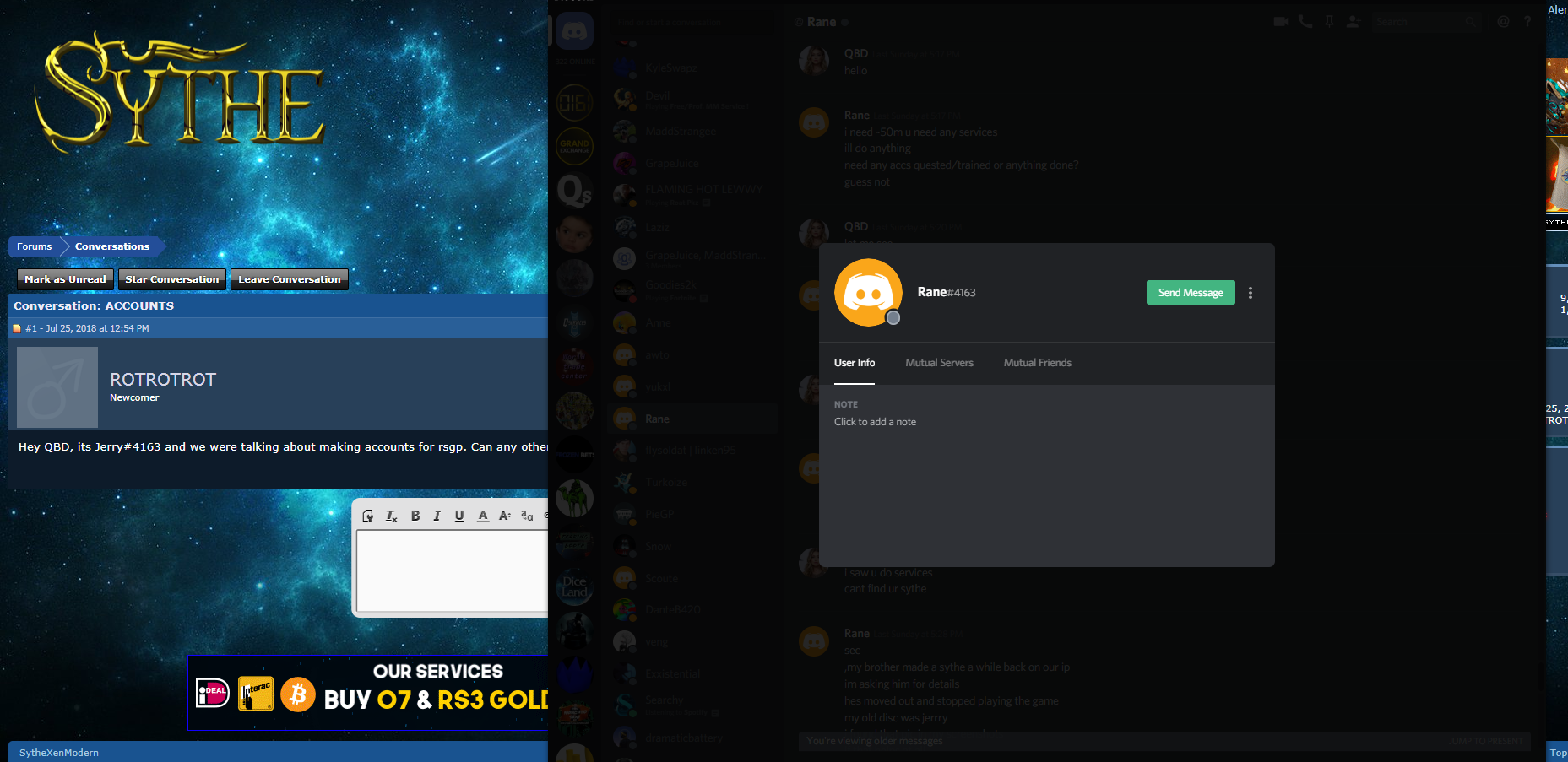Open the KyleSwapz direct message
Image resolution: width=1568 pixels, height=762 pixels.
(692, 68)
